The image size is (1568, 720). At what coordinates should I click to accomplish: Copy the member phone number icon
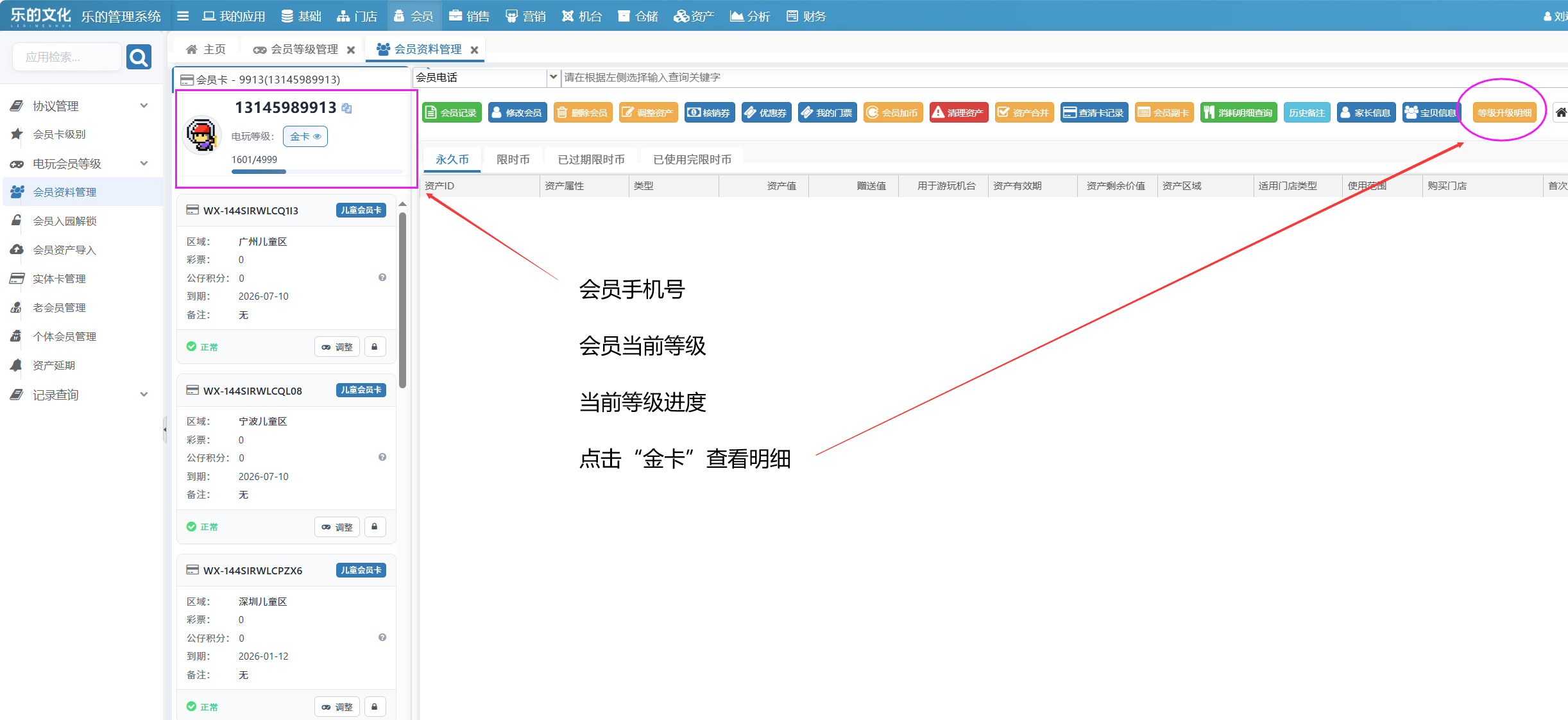(347, 108)
